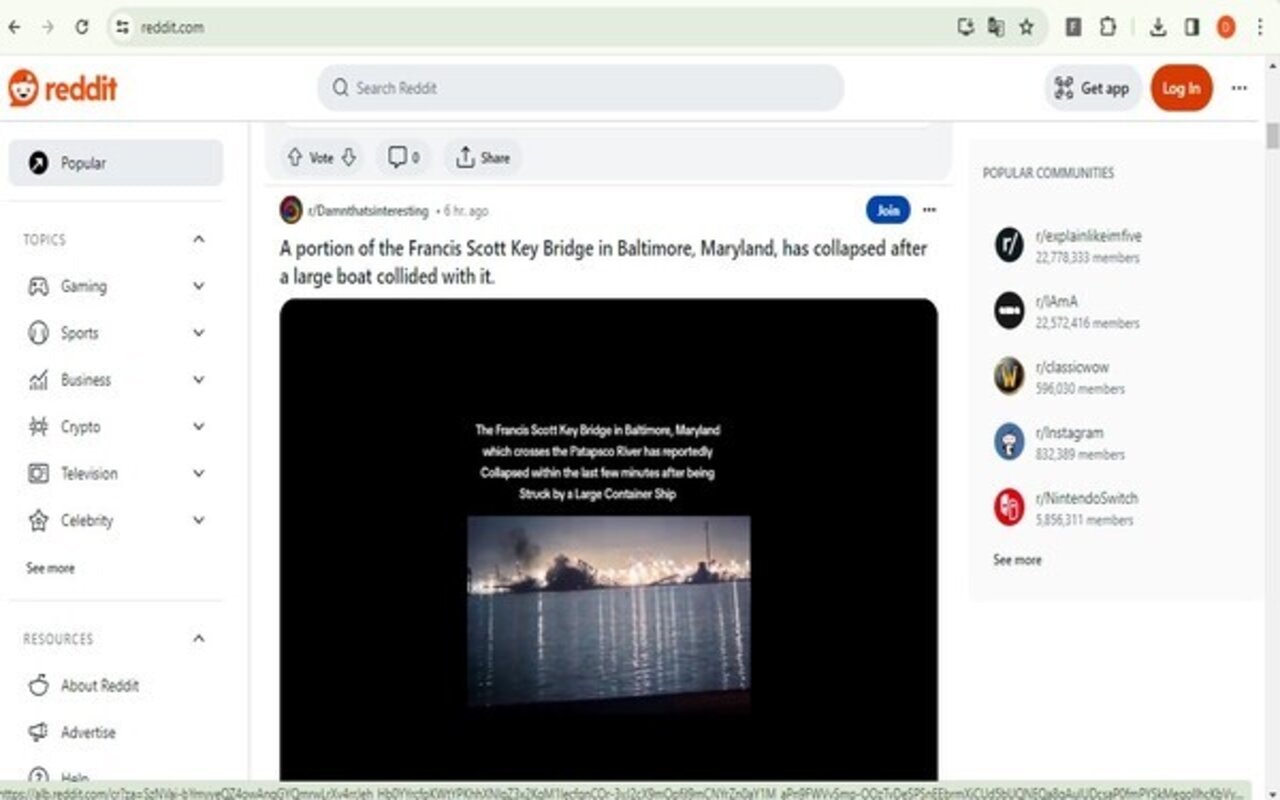This screenshot has height=800, width=1280.
Task: Join r/Damnthatsinteresting
Action: pyautogui.click(x=888, y=210)
